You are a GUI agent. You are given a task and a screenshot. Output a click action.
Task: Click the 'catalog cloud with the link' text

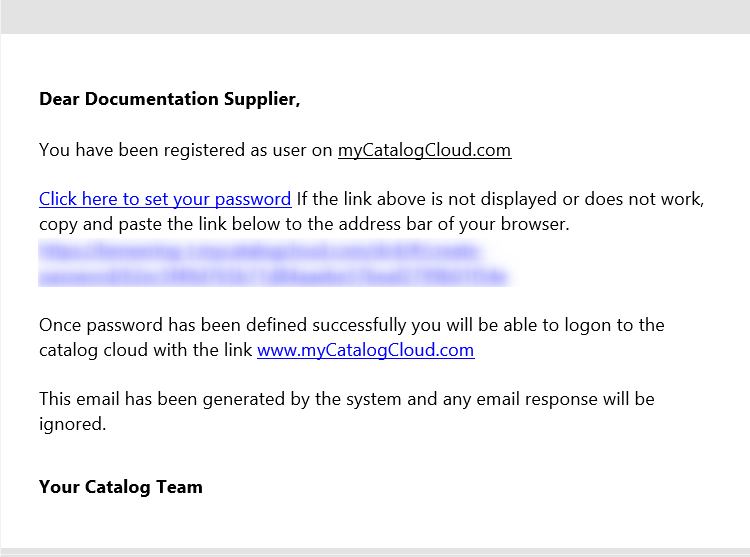146,350
